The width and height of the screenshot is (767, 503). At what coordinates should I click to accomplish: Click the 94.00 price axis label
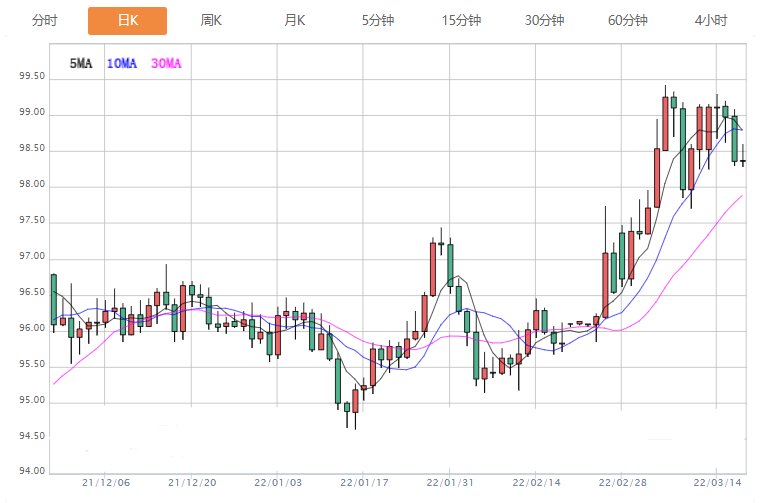pyautogui.click(x=32, y=472)
